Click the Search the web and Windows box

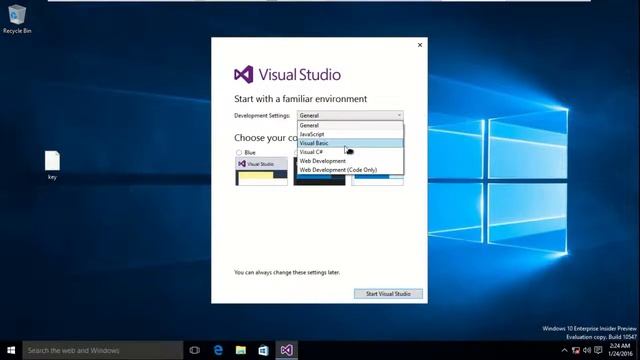click(103, 350)
